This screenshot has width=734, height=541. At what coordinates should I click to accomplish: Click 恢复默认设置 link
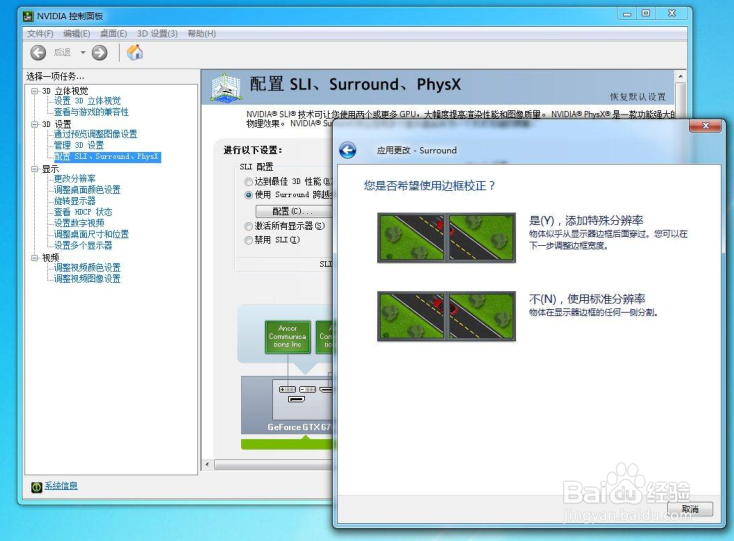(638, 97)
